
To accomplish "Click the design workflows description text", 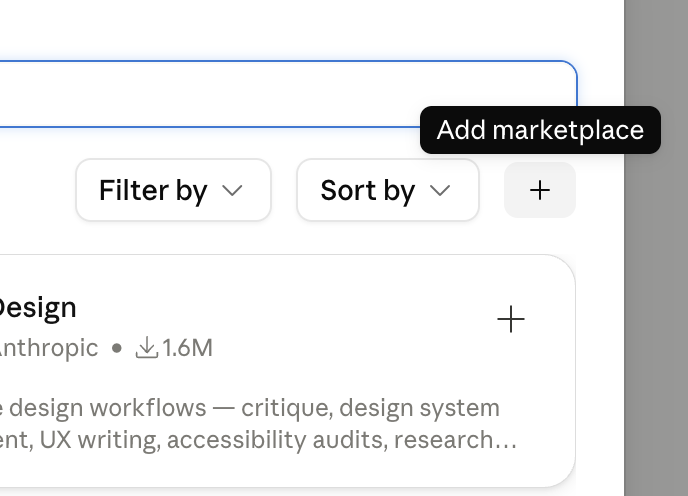I will 258,424.
